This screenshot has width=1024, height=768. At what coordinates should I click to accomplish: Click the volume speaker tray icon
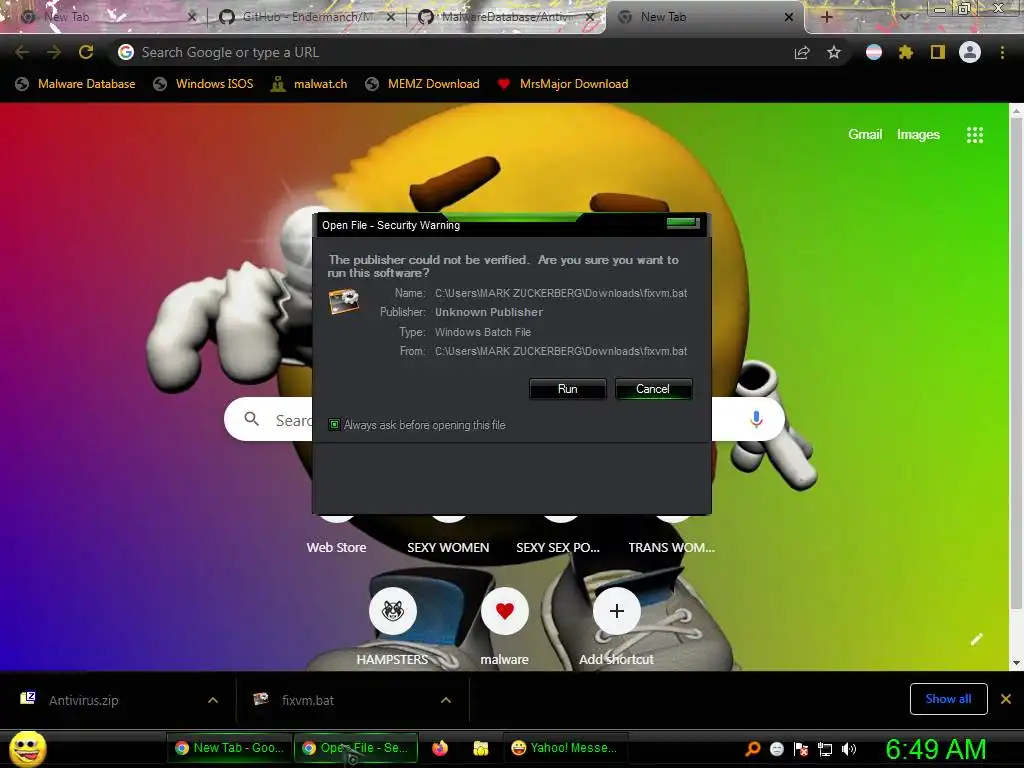coord(849,749)
